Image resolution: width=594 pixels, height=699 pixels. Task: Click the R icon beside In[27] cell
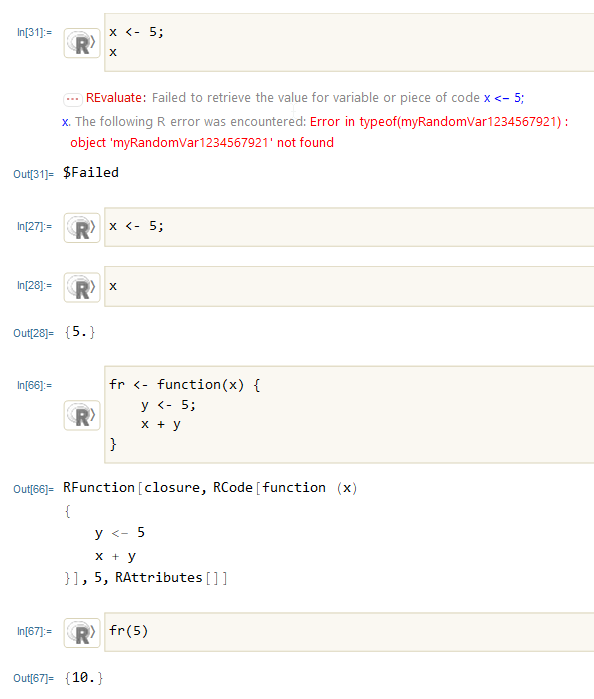point(82,228)
